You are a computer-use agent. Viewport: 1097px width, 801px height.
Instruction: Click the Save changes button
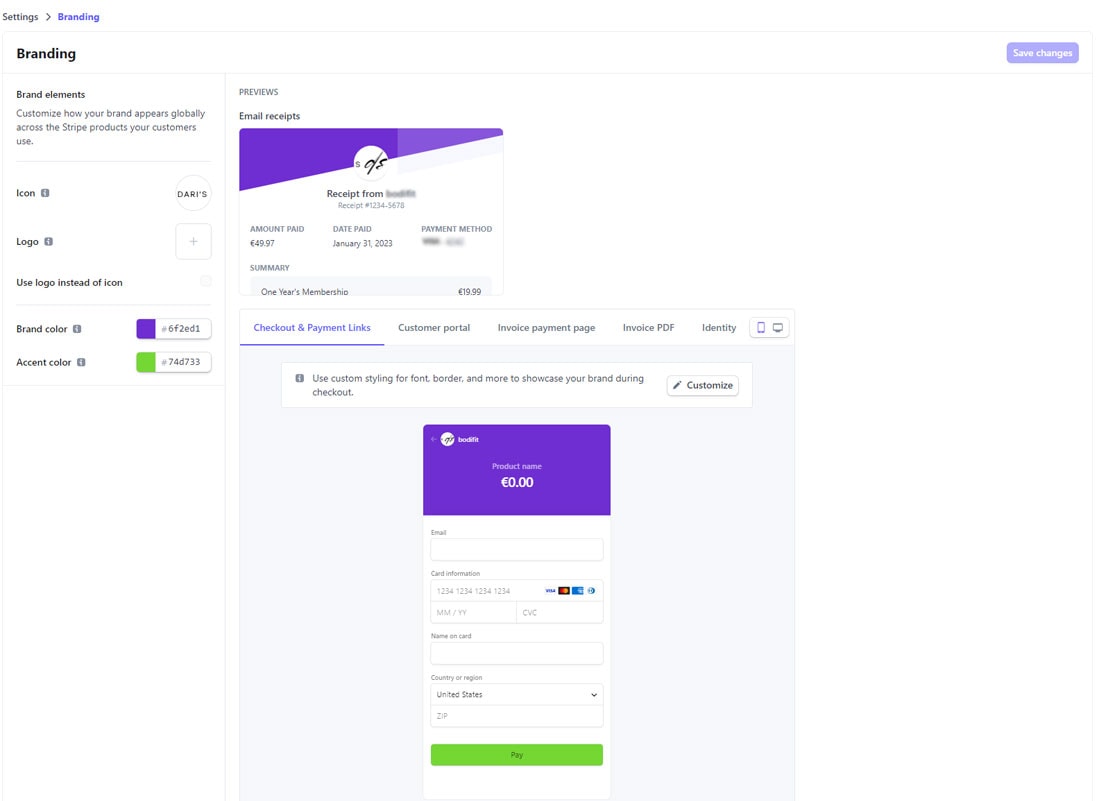tap(1042, 53)
